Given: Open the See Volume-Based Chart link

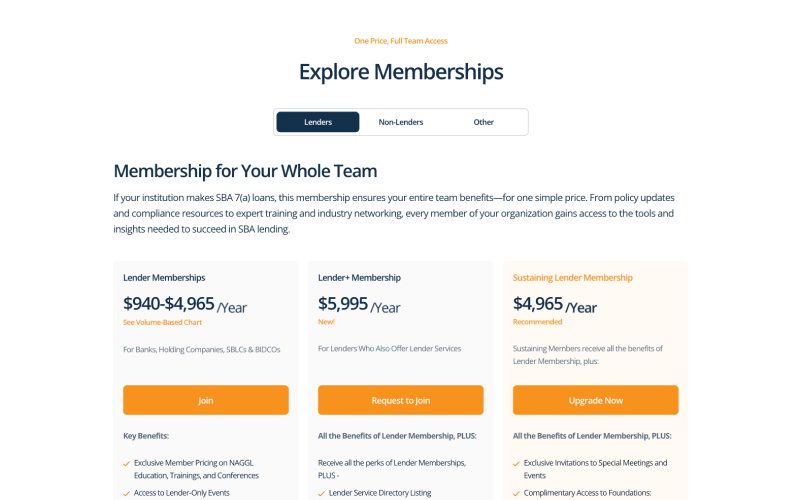Looking at the screenshot, I should coord(161,322).
